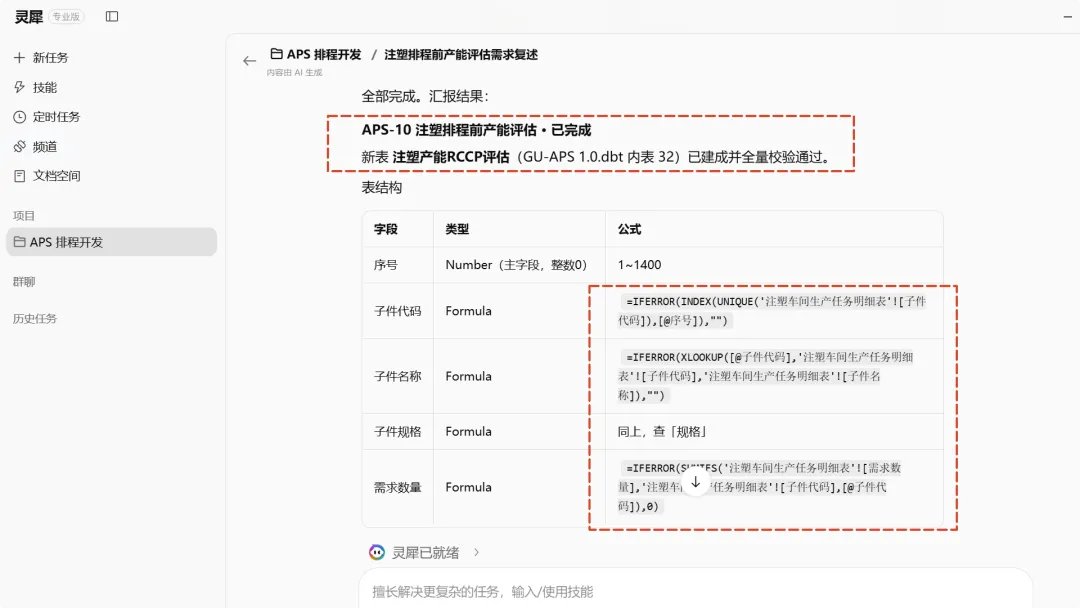The image size is (1080, 608).
Task: Click 内容由 AI 生成 note
Action: pos(294,72)
